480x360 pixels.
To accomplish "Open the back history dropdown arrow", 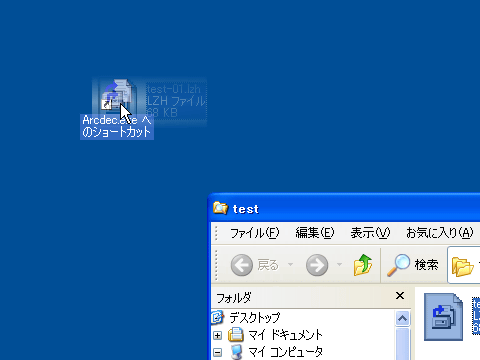I will point(290,265).
